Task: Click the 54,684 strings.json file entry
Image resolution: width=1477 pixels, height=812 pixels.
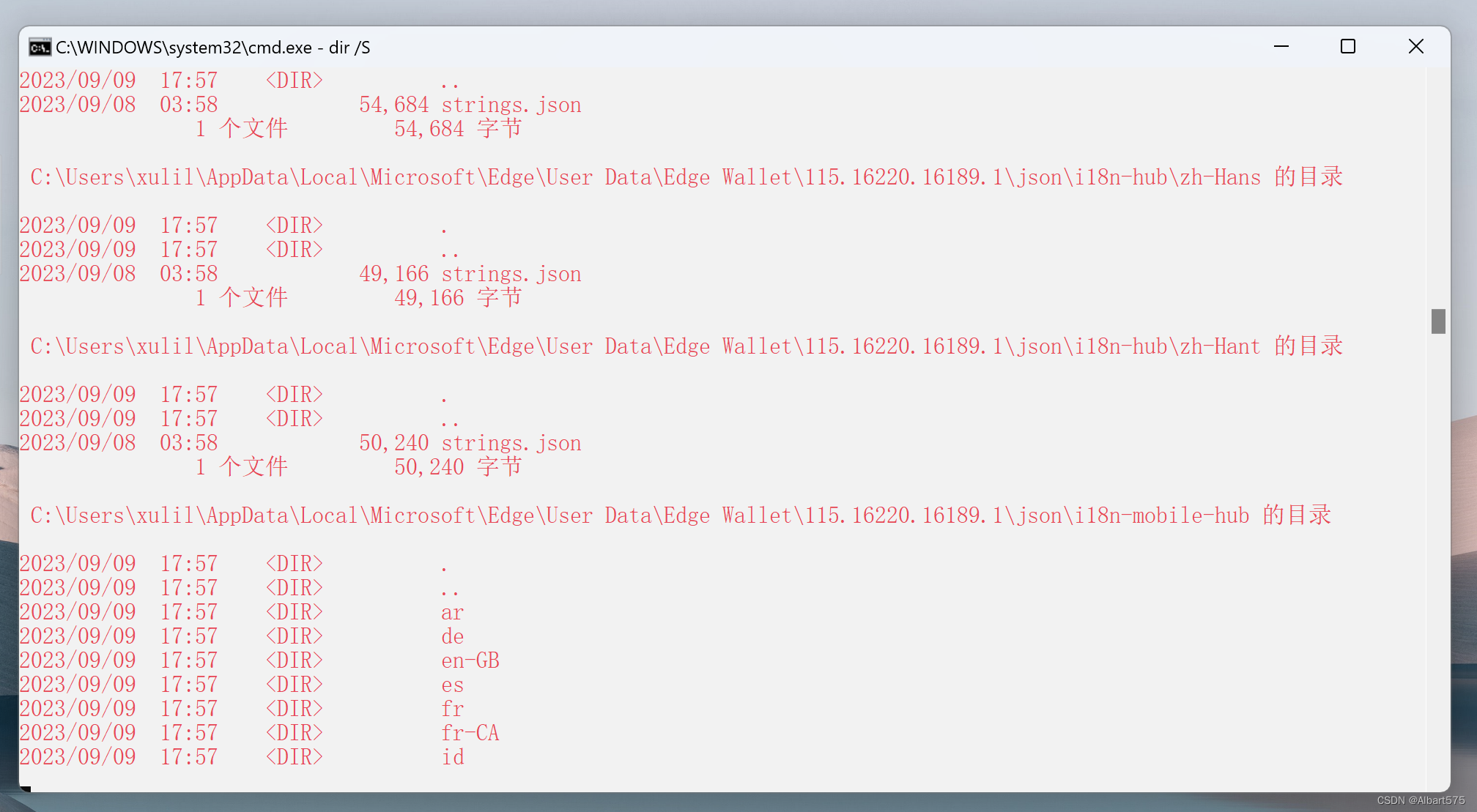Action: (x=510, y=105)
